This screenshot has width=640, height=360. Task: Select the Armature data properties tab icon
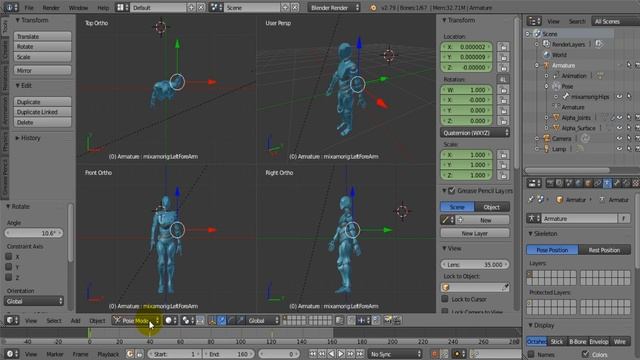607,184
